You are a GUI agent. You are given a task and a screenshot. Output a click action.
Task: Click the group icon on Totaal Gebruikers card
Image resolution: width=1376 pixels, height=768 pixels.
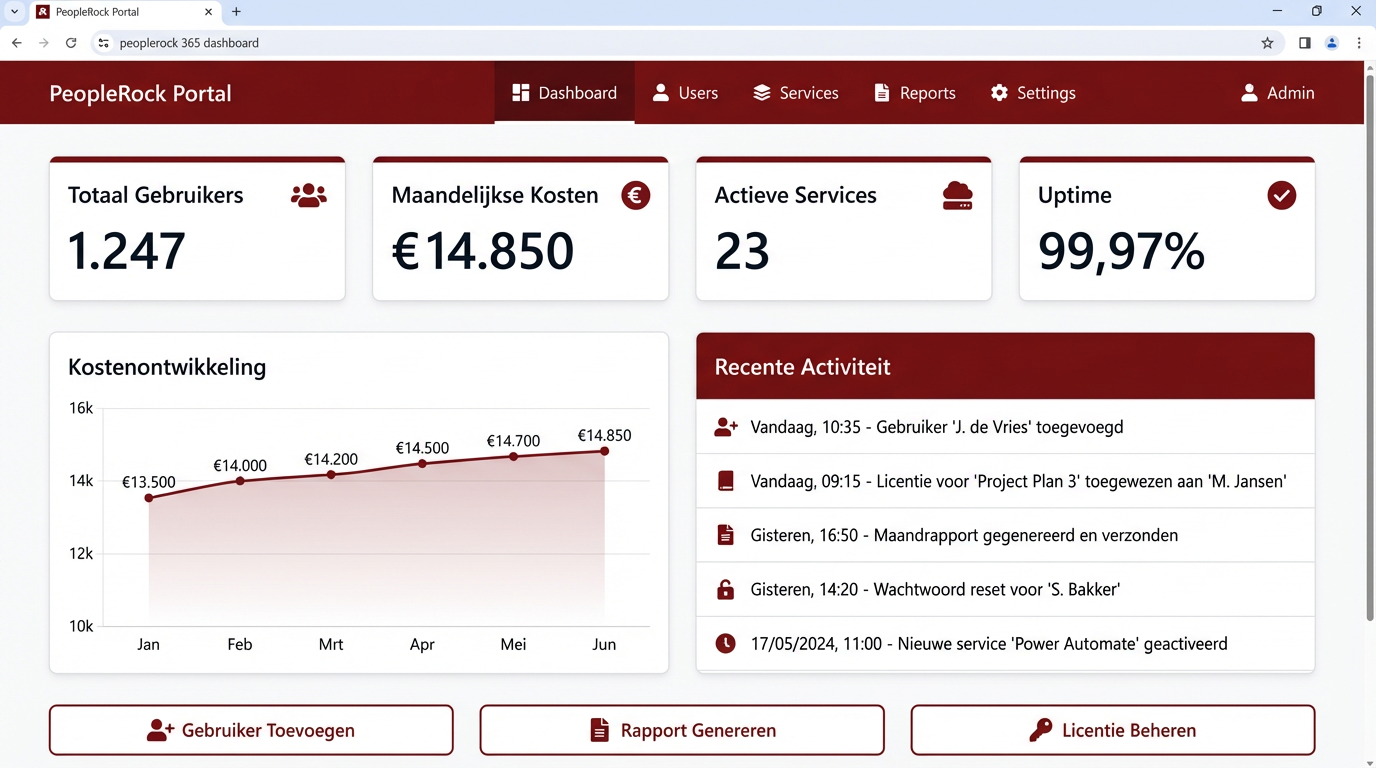tap(308, 195)
